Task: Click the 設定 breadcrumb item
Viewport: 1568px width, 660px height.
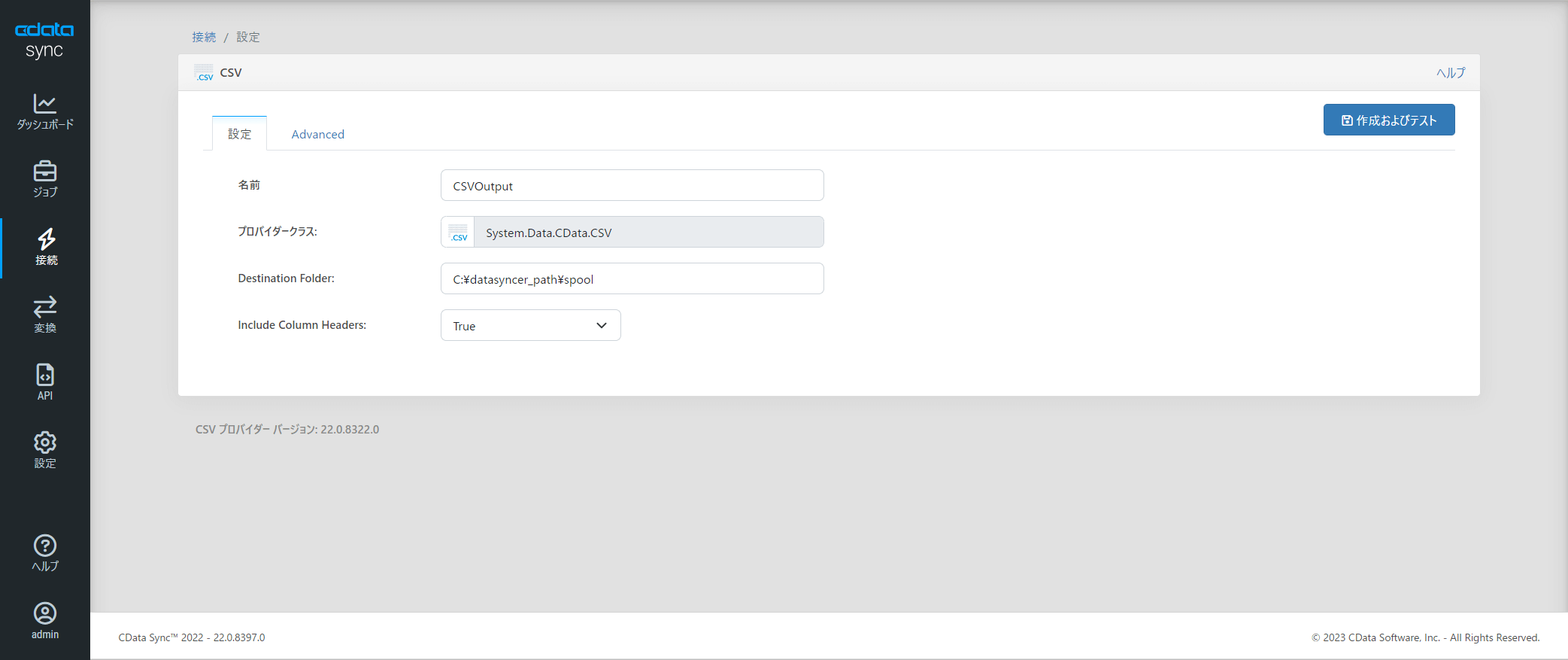Action: click(248, 37)
